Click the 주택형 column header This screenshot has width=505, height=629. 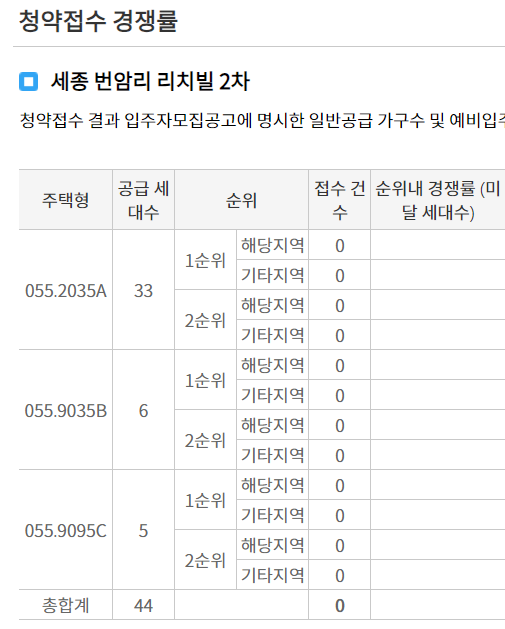pyautogui.click(x=66, y=200)
